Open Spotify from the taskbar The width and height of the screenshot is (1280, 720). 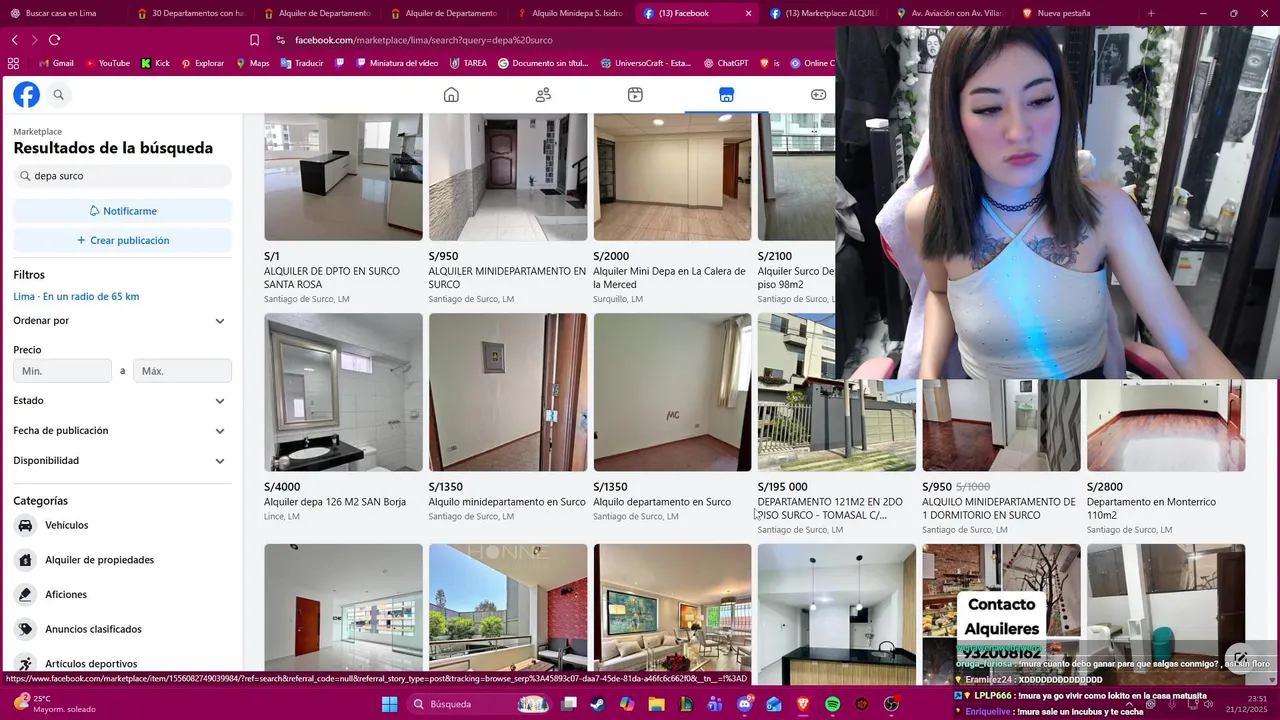point(833,704)
